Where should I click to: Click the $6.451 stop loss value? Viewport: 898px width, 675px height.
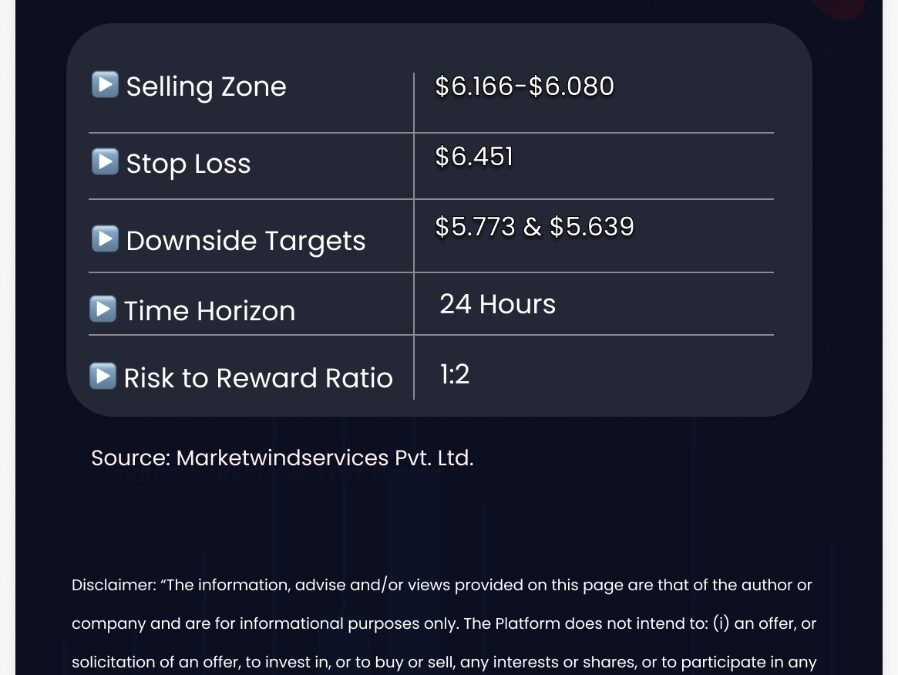click(474, 157)
